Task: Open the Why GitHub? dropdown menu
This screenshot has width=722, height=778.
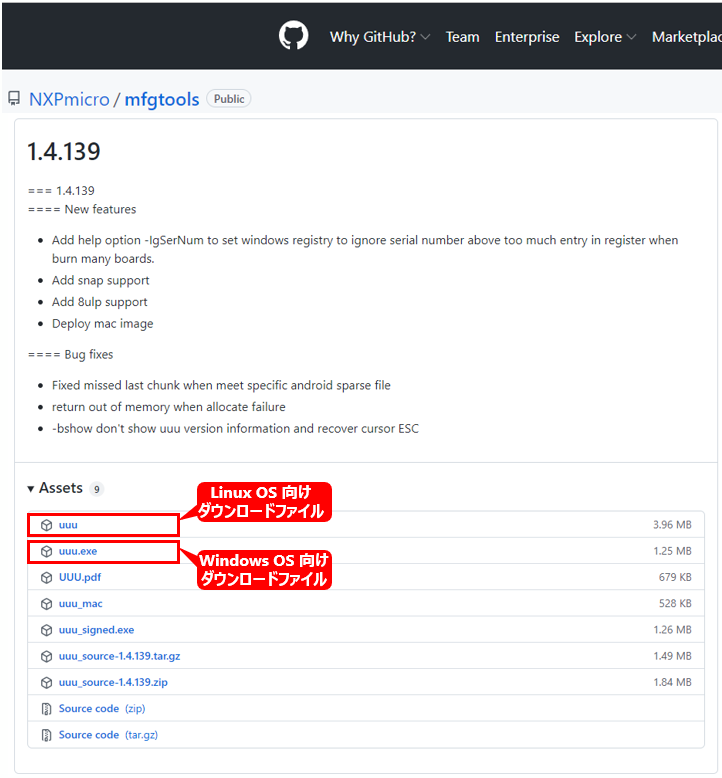Action: tap(379, 37)
